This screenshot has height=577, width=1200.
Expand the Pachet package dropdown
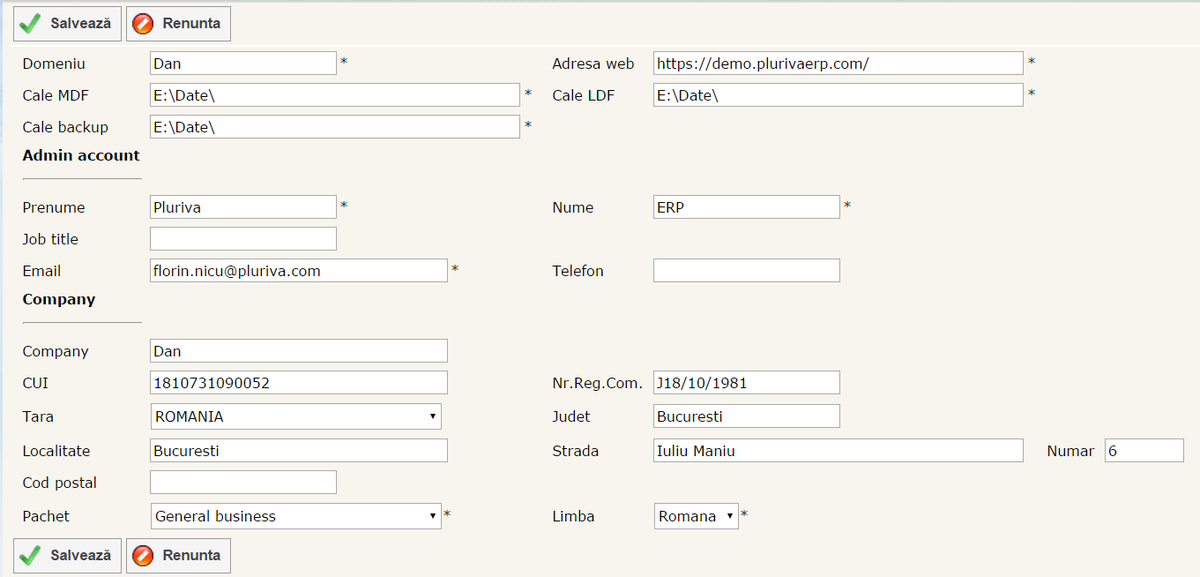pos(295,516)
